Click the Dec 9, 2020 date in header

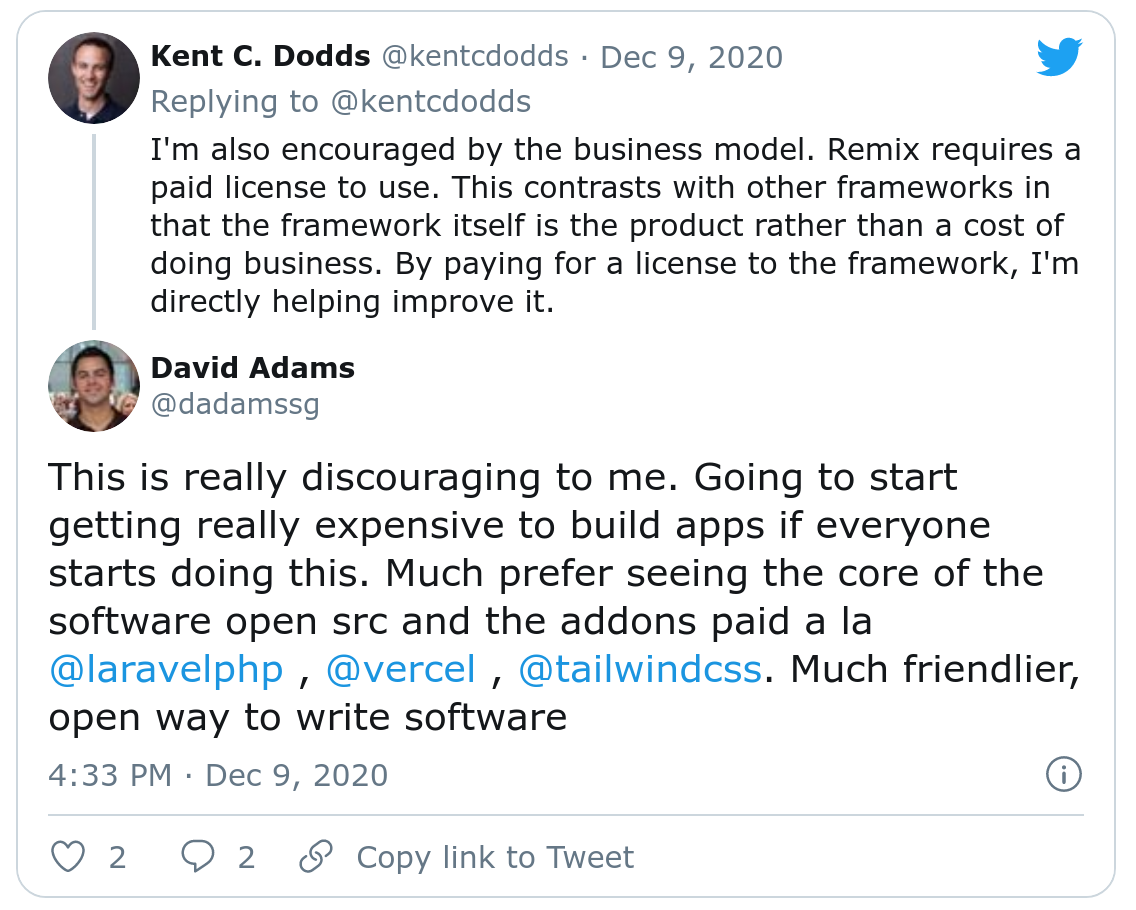click(691, 57)
